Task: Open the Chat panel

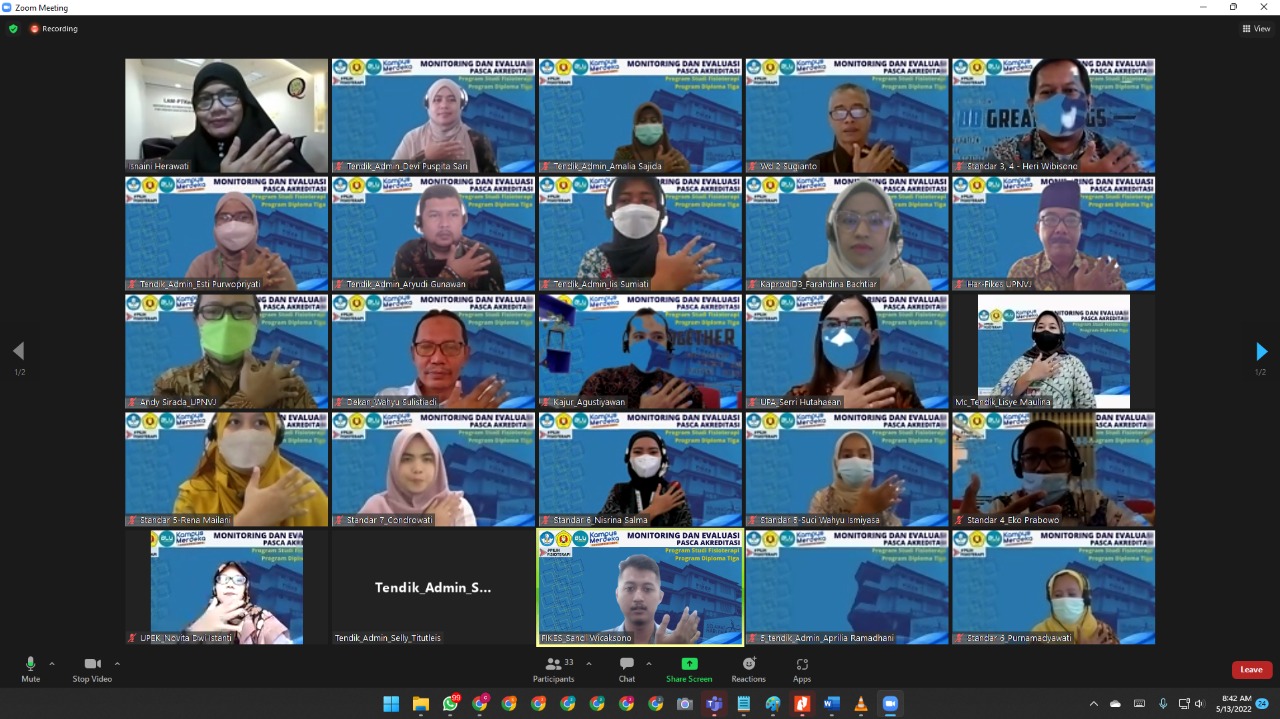Action: pos(626,668)
